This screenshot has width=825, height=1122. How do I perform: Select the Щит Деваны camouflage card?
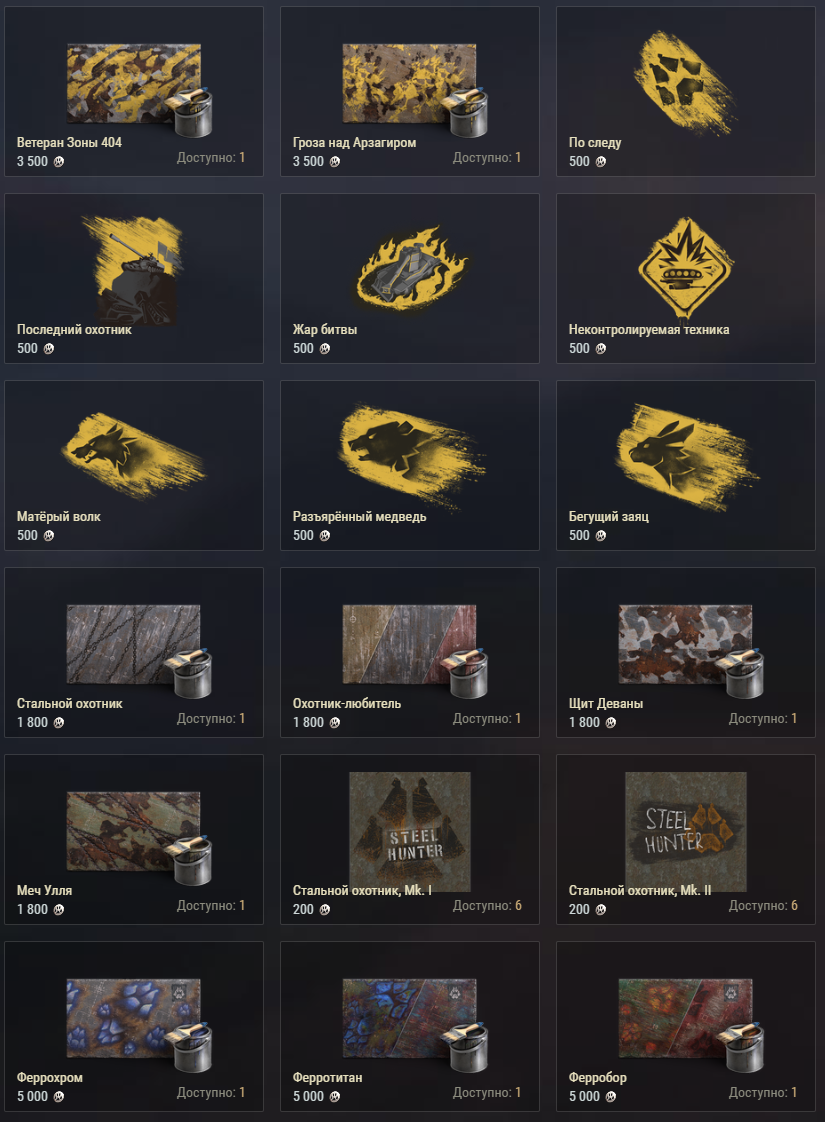point(685,653)
